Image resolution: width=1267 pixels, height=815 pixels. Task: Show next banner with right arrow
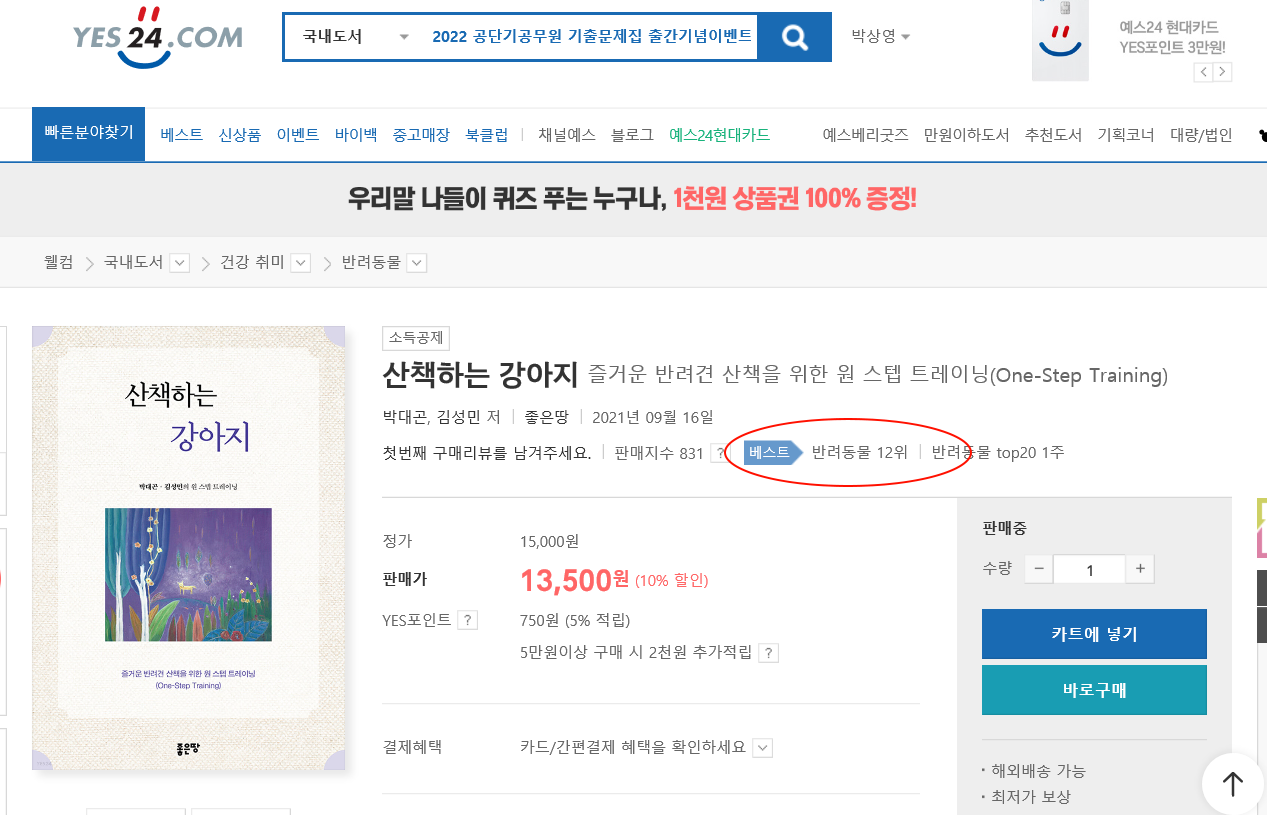point(1223,72)
